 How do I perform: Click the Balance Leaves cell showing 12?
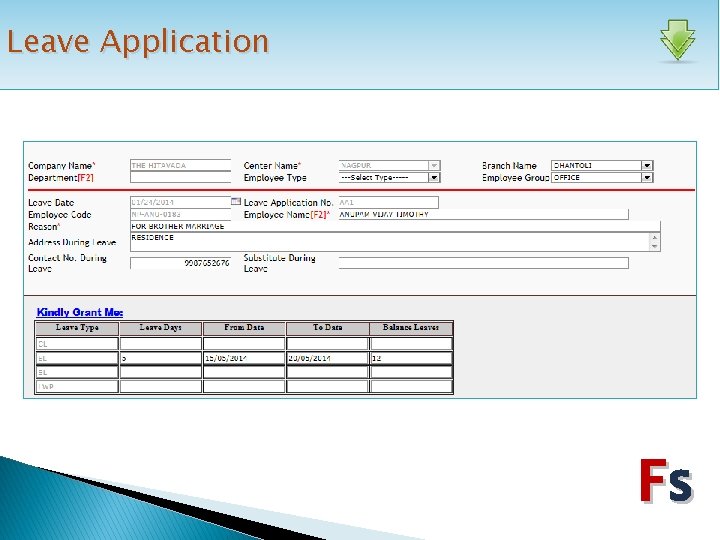pyautogui.click(x=411, y=358)
